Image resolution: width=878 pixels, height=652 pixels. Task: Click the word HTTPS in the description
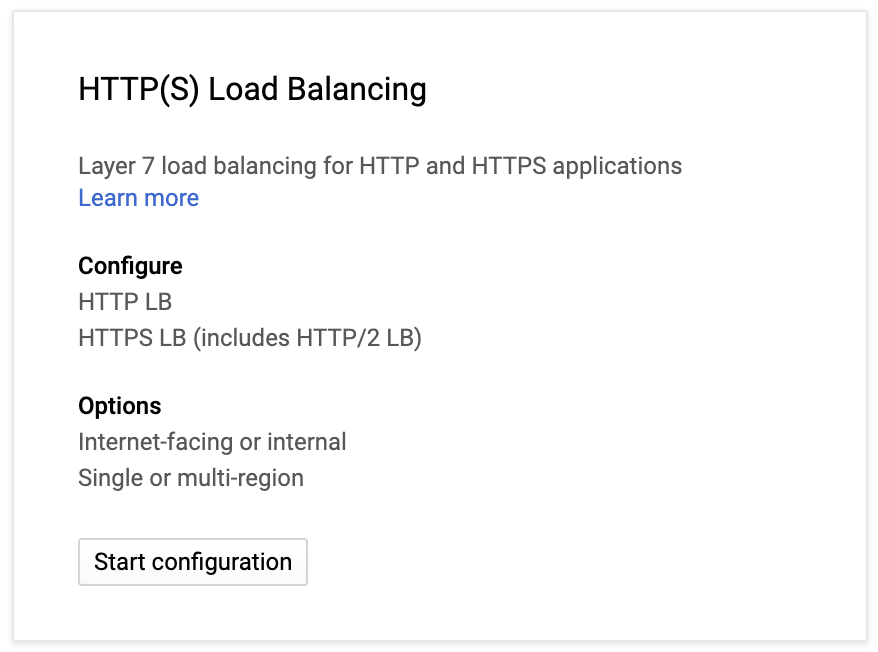508,166
